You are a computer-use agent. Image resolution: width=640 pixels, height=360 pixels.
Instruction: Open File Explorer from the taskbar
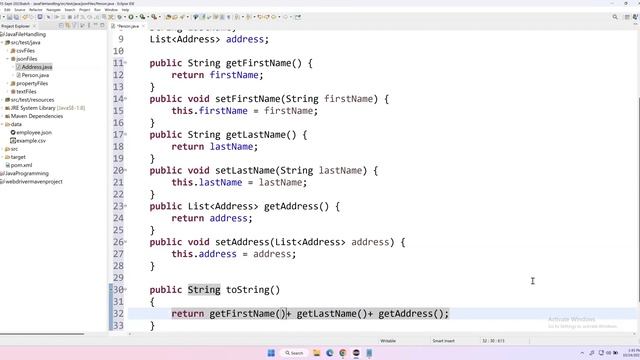click(x=316, y=353)
